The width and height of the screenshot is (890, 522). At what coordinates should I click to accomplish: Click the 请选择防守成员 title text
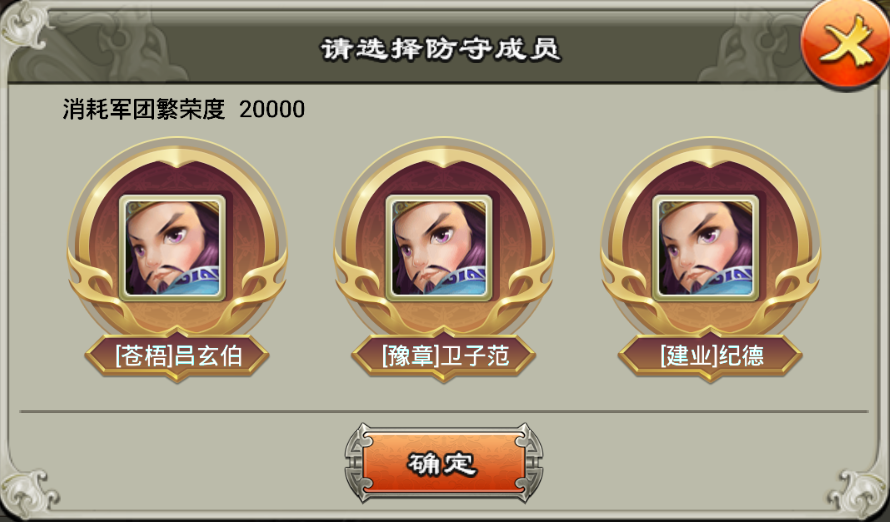tap(441, 49)
